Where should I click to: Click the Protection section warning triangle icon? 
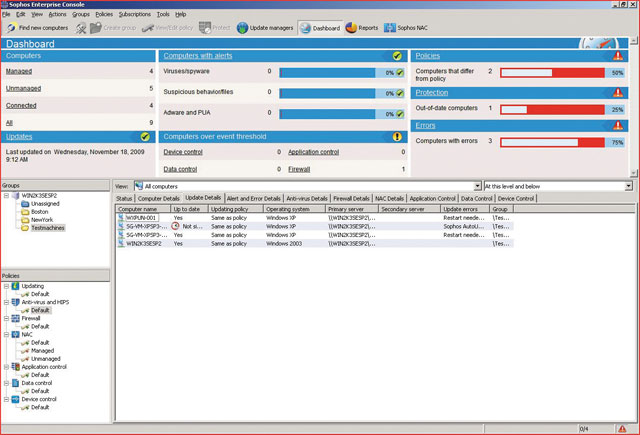pos(618,93)
